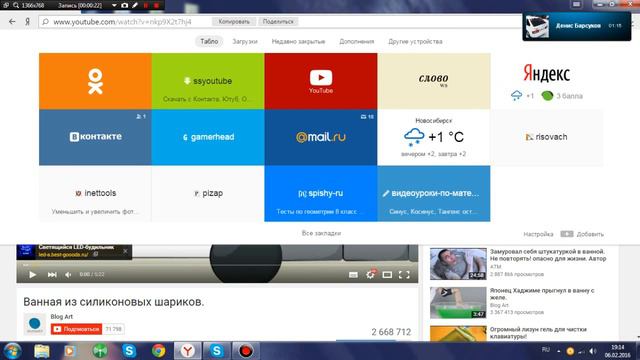The width and height of the screenshot is (640, 360).
Task: Click the Яндекс 'Я' home button
Action: [x=27, y=22]
